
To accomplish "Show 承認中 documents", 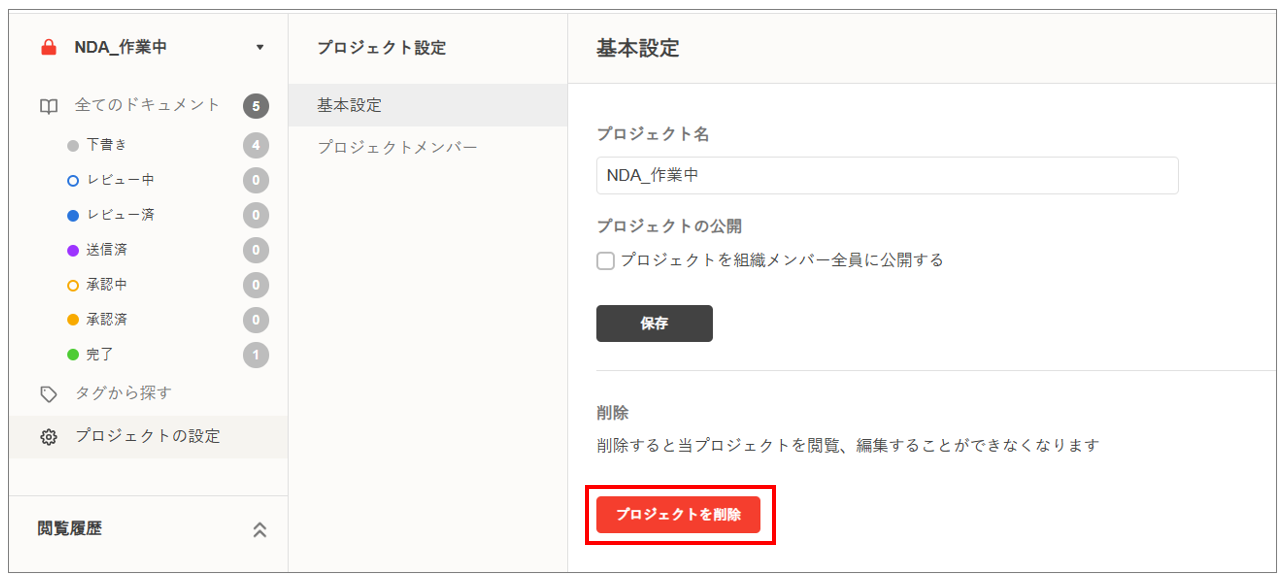I will (107, 285).
